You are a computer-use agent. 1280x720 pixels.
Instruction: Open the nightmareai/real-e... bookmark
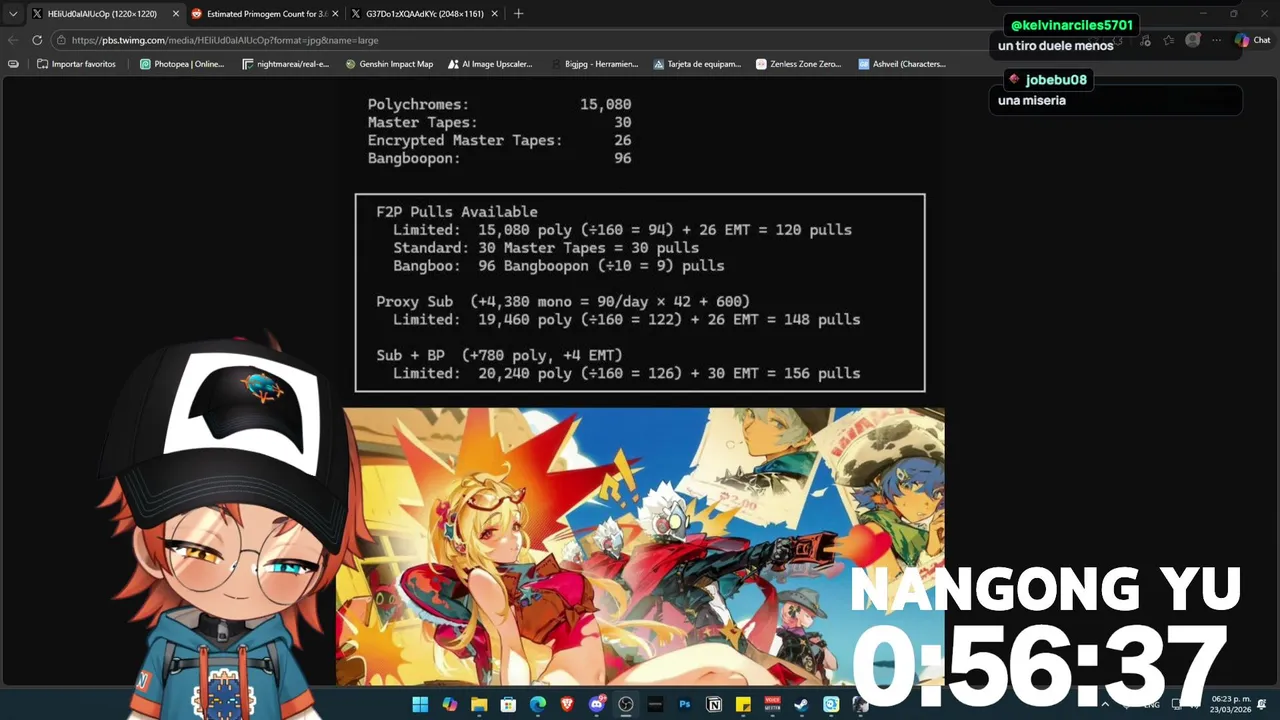[x=286, y=64]
